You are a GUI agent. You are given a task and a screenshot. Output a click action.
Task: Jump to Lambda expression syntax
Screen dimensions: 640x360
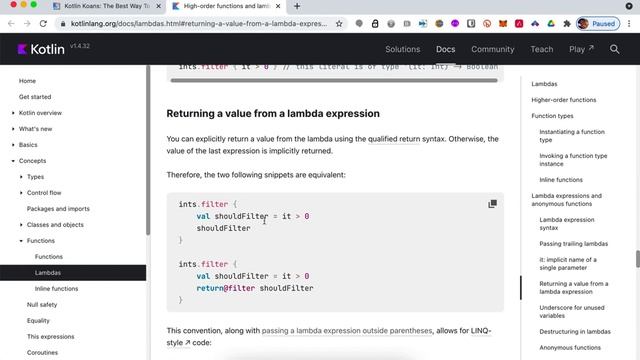pyautogui.click(x=567, y=224)
